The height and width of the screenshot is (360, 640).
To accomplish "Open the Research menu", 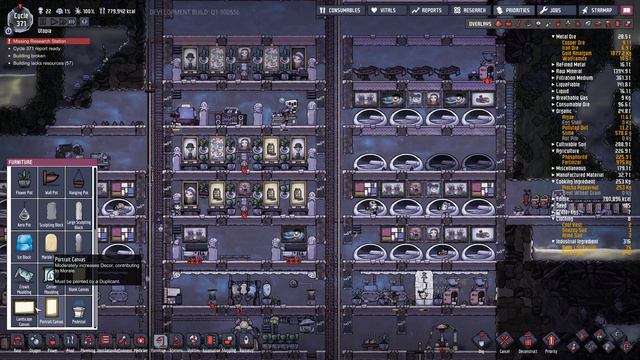I will tap(470, 10).
